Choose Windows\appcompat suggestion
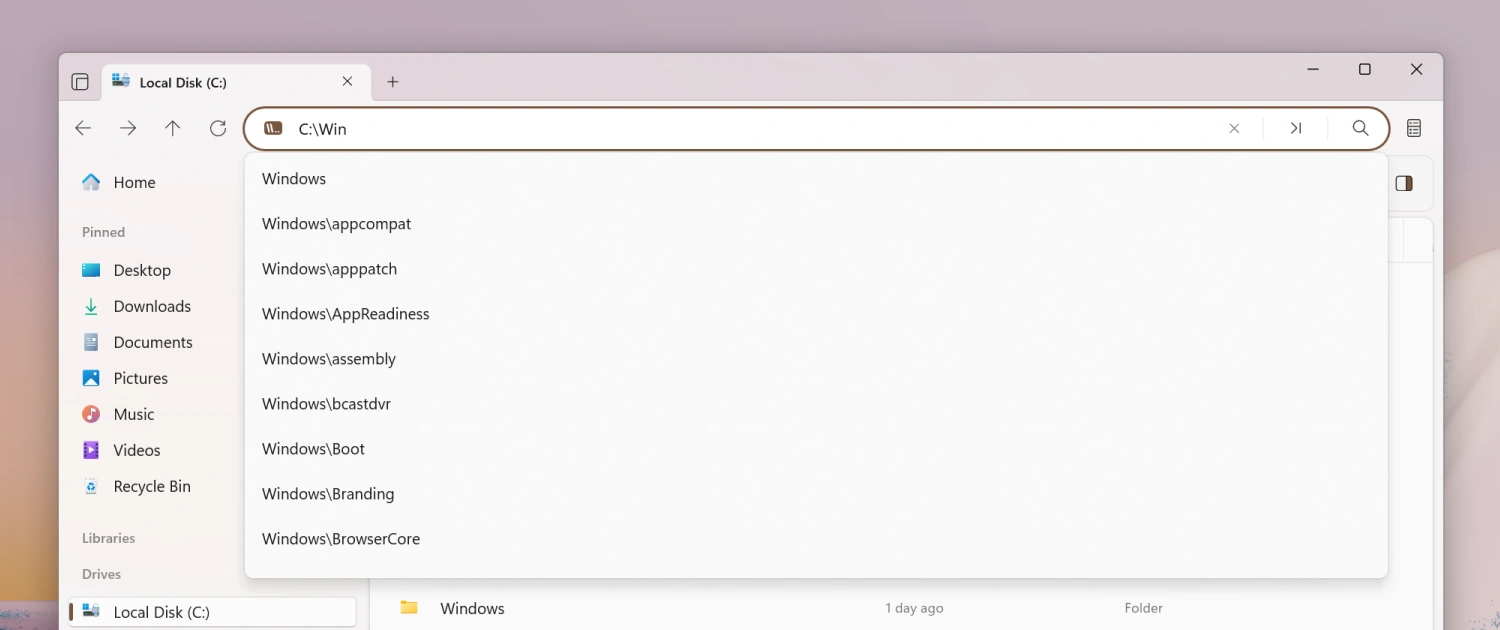The image size is (1500, 630). pyautogui.click(x=336, y=224)
